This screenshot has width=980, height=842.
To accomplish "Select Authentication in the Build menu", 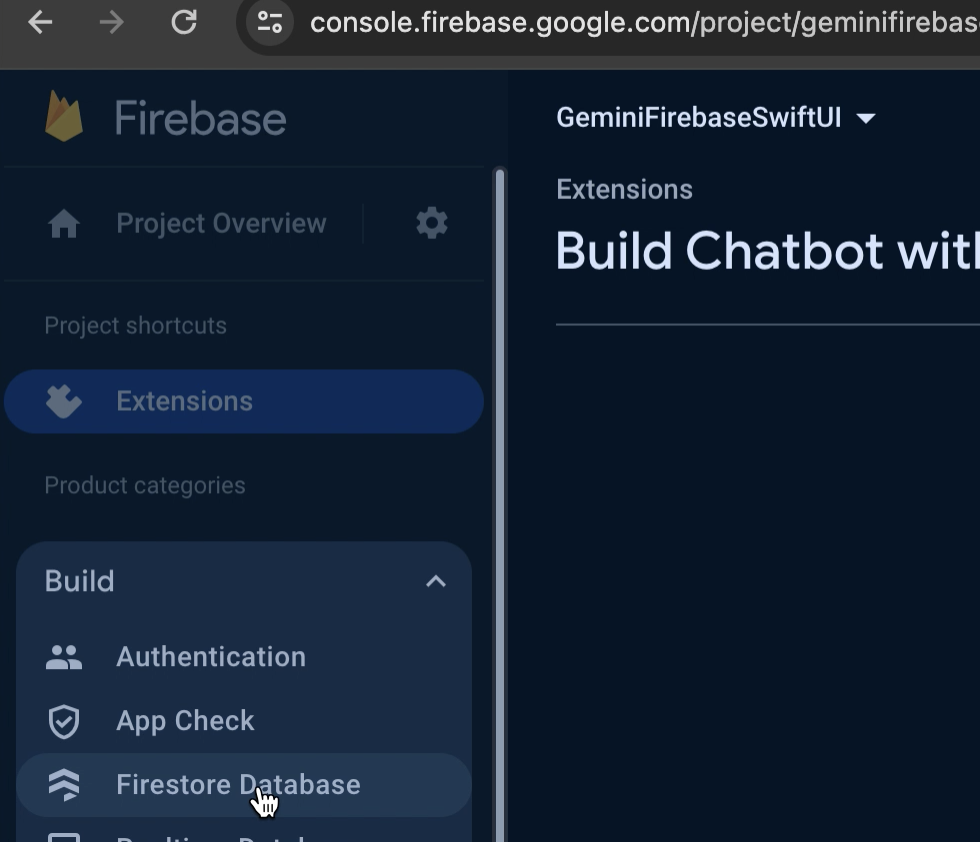I will click(x=211, y=657).
